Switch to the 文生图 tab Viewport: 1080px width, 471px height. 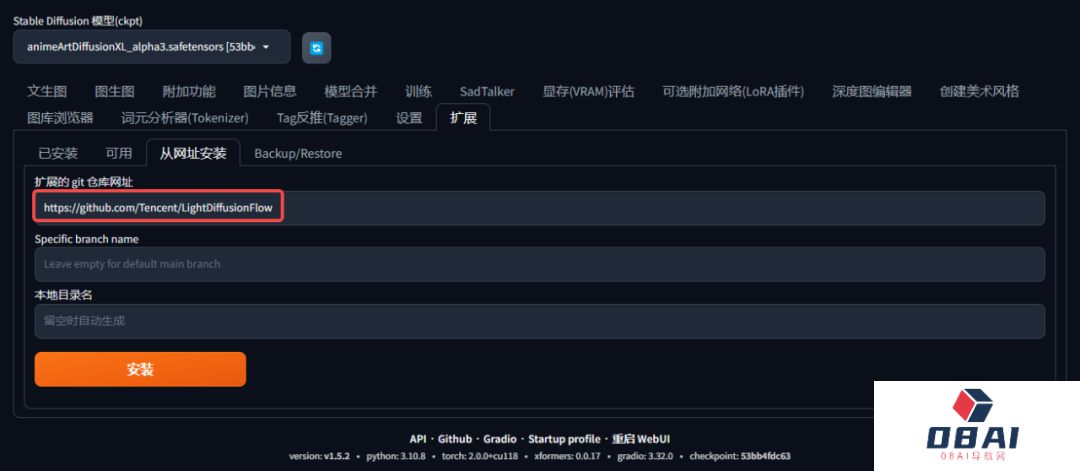[x=47, y=92]
